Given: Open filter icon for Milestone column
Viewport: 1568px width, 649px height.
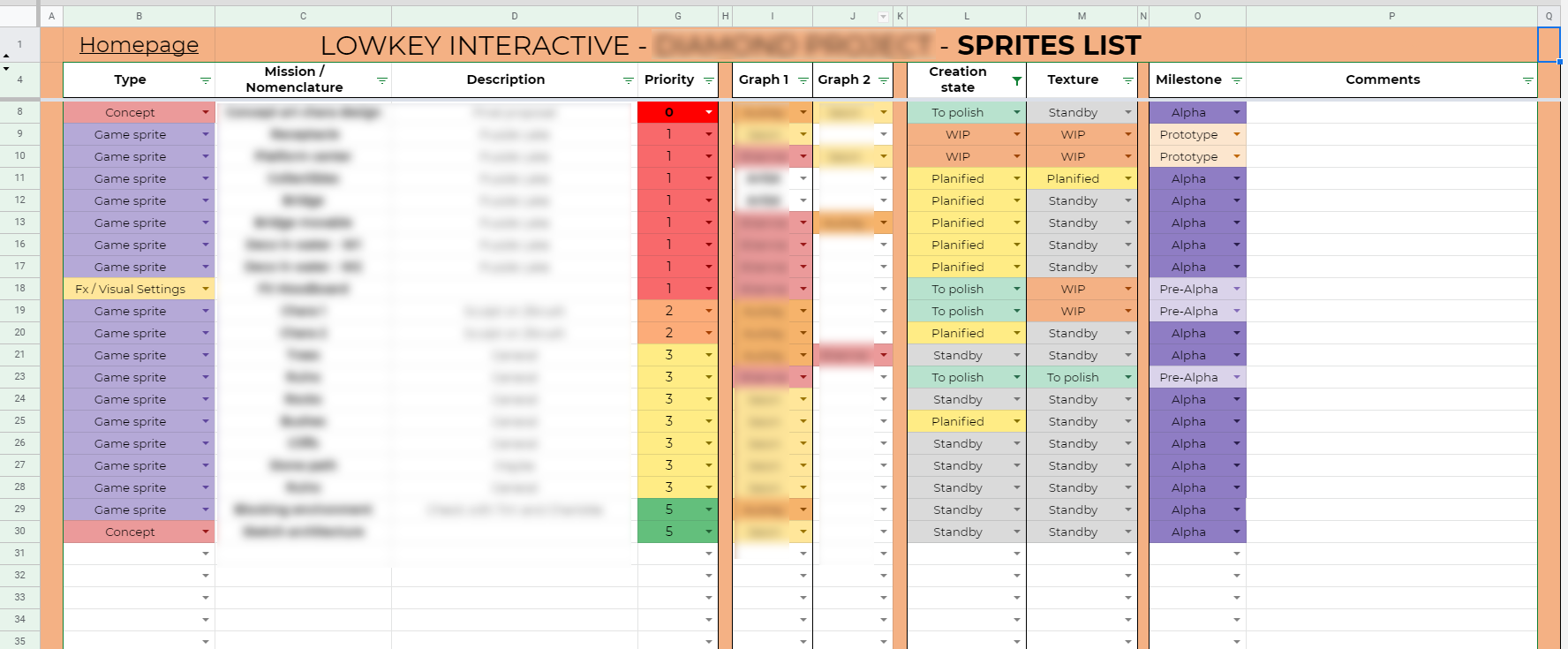Looking at the screenshot, I should [1237, 80].
